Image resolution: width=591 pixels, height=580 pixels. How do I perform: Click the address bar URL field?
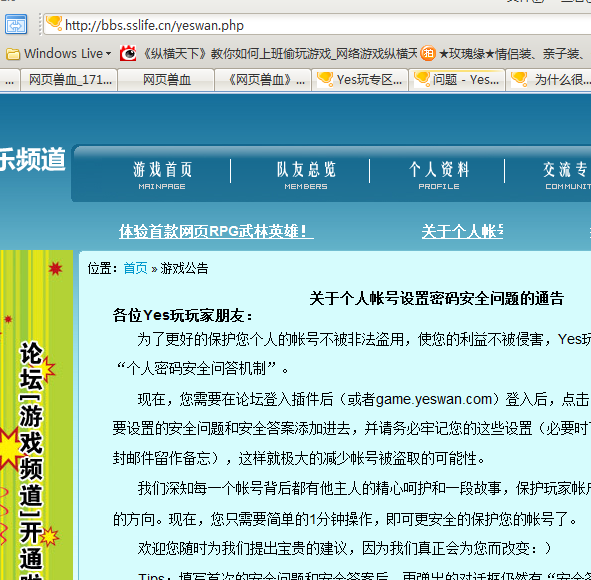pos(317,25)
